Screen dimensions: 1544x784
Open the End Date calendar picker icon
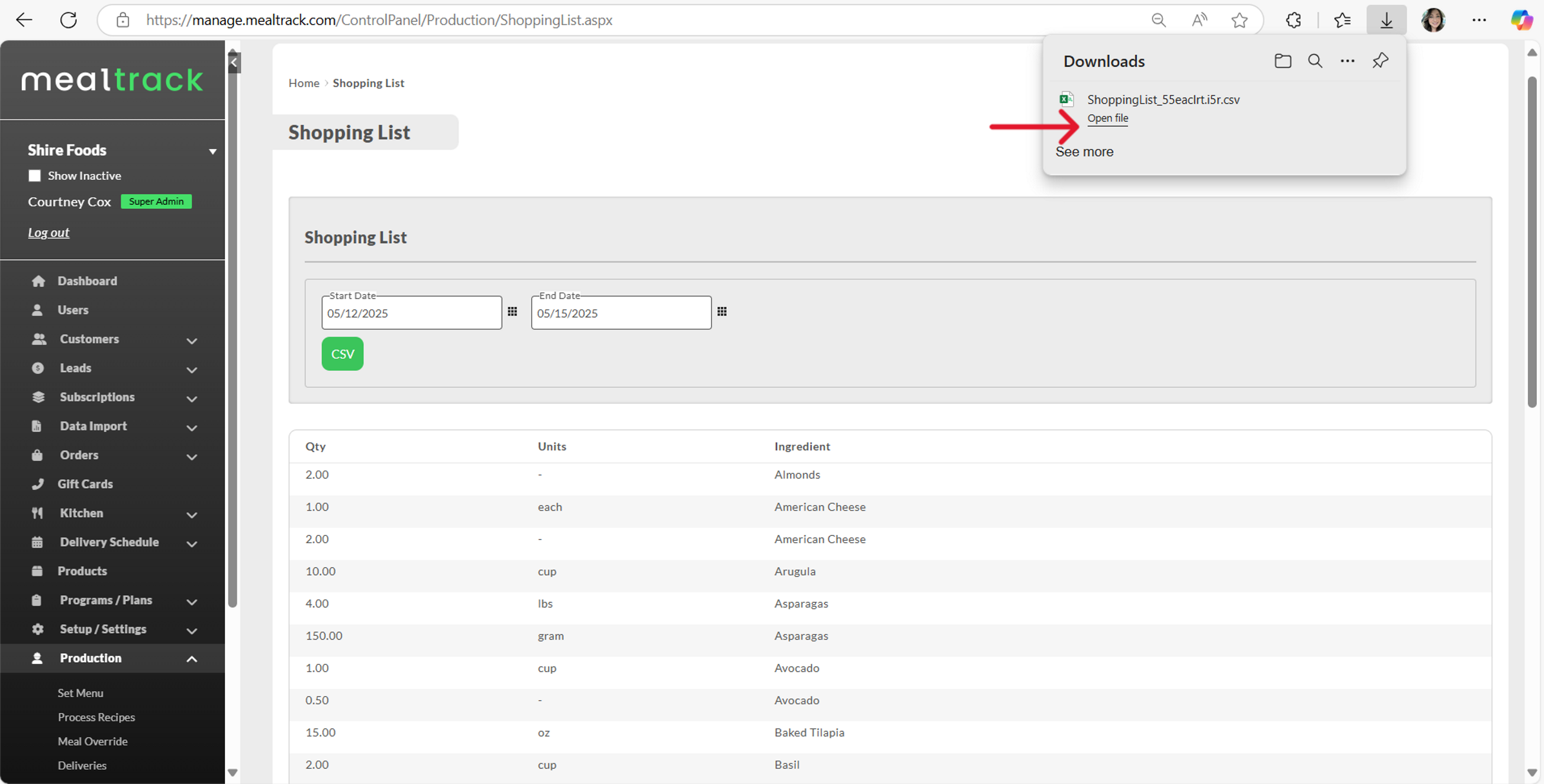[722, 312]
